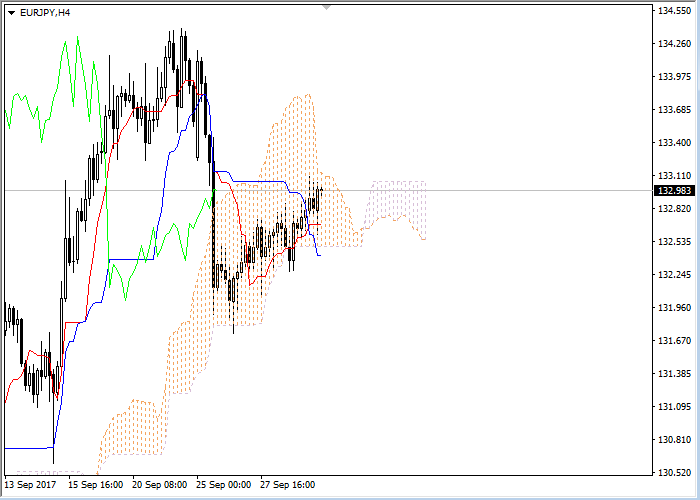
Task: Click the 133.685 price scale label
Action: tap(674, 110)
